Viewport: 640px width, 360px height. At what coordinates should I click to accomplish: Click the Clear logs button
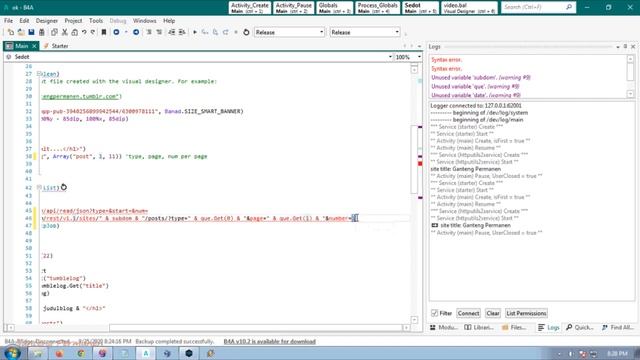493,313
